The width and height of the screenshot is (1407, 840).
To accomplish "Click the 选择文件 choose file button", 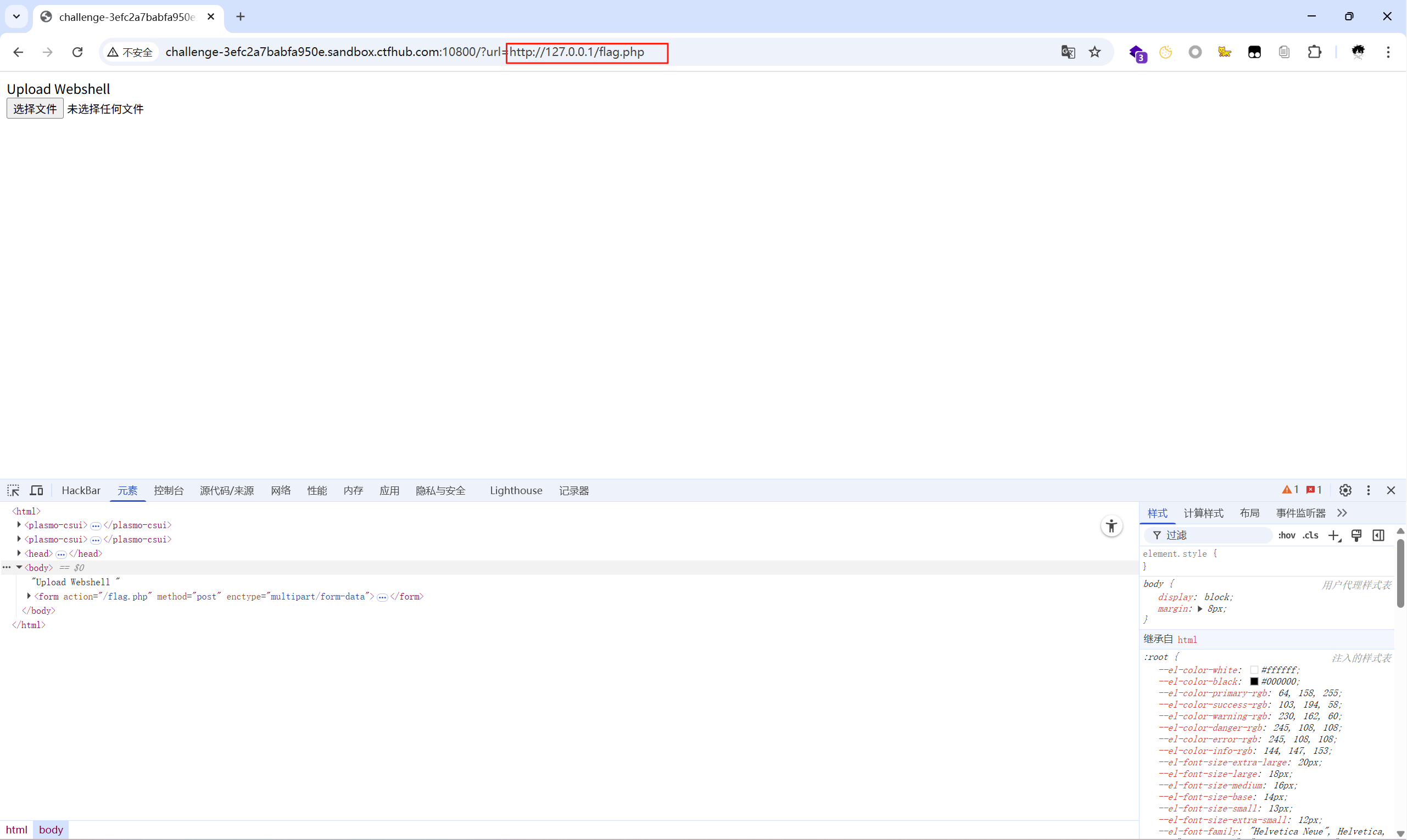I will [35, 109].
